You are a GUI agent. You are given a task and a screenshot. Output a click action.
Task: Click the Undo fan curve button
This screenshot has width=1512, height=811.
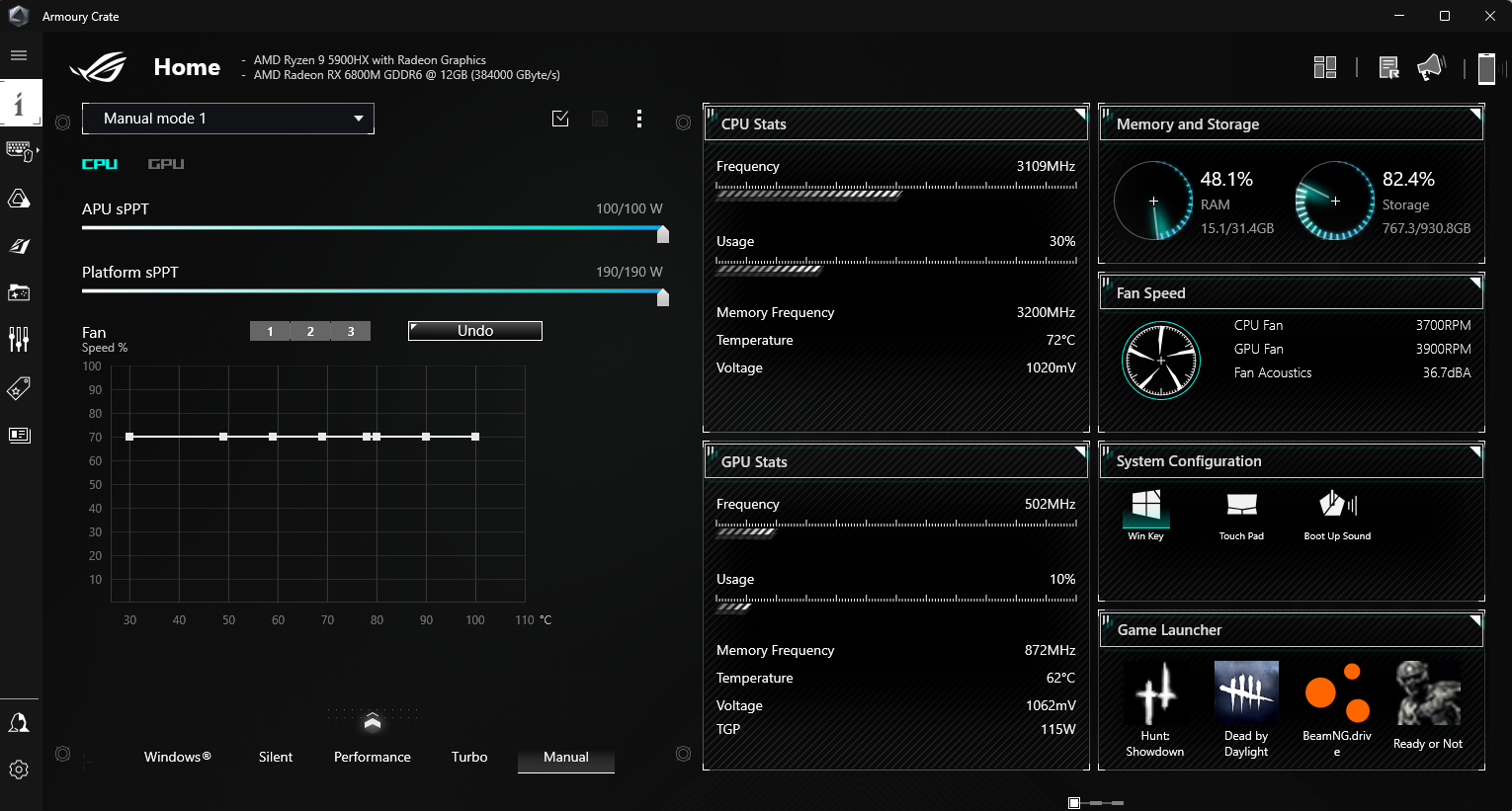coord(475,331)
